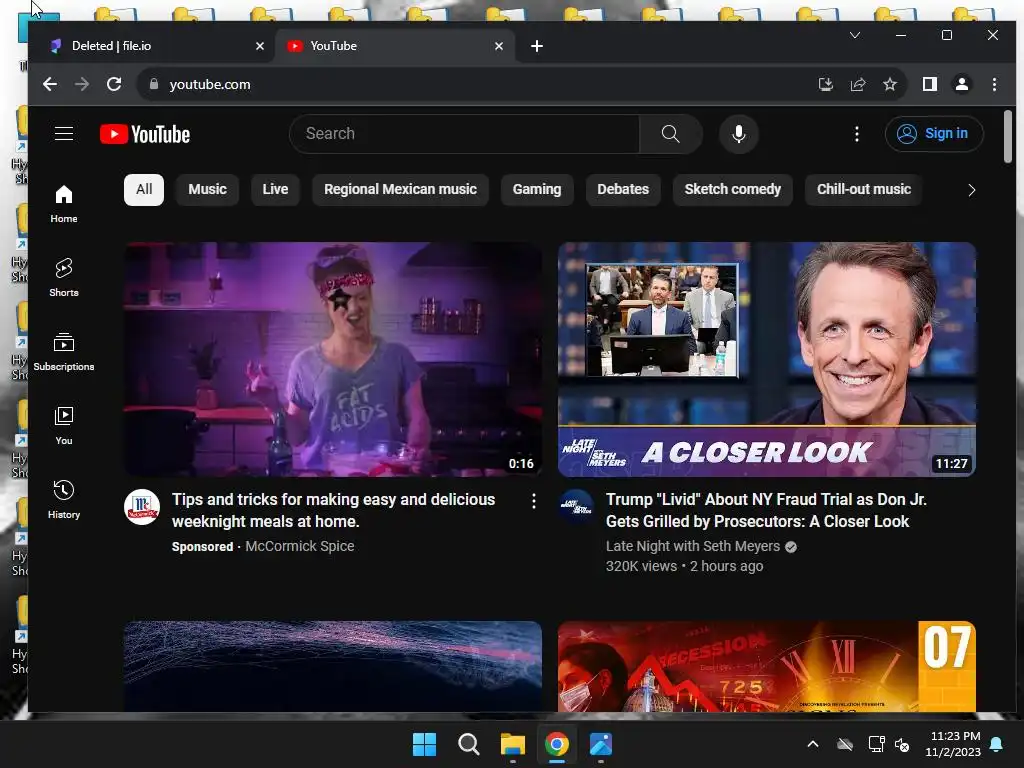Filter by Live chip
1024x768 pixels.
275,189
